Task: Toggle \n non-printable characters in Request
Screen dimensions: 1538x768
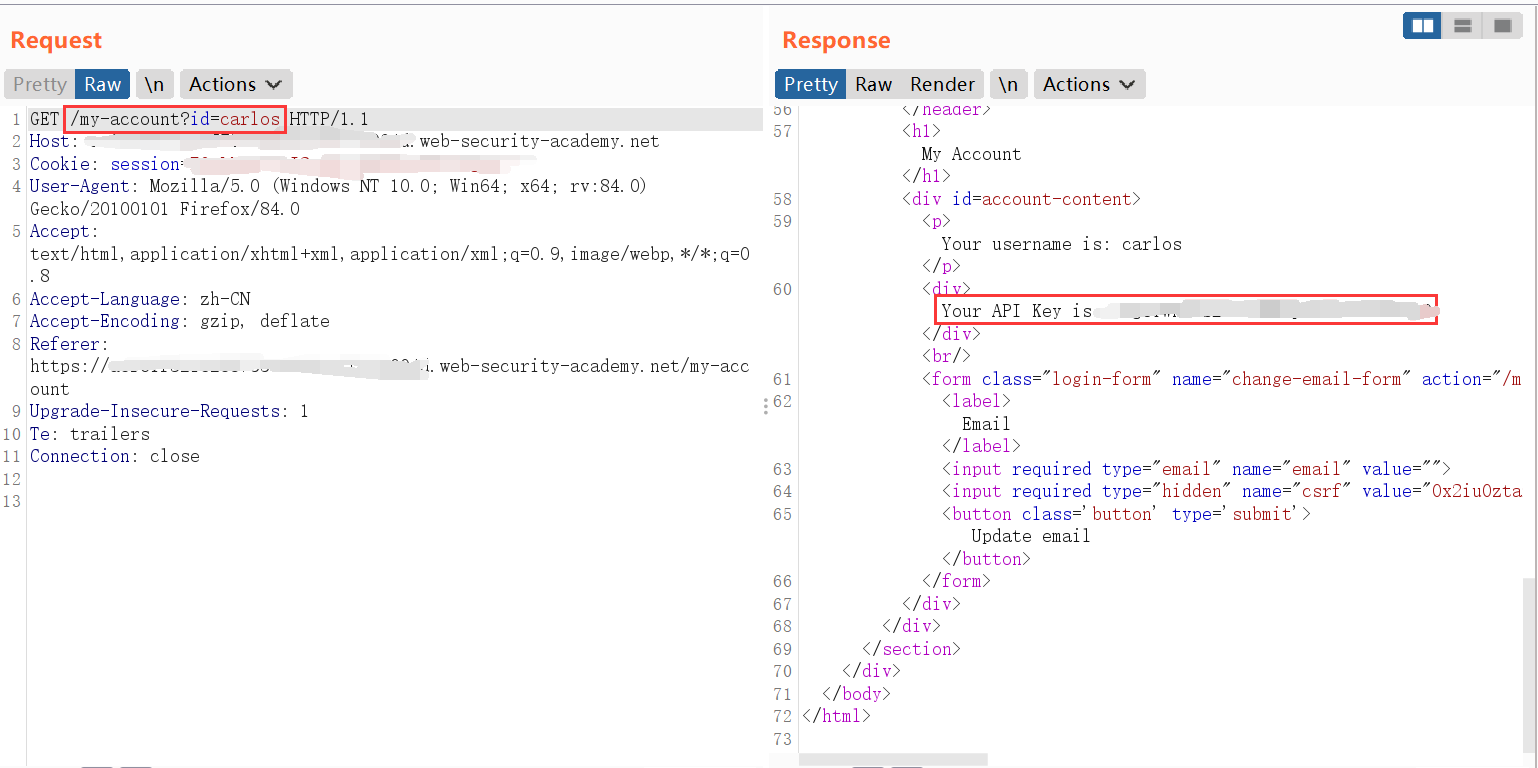Action: tap(154, 85)
